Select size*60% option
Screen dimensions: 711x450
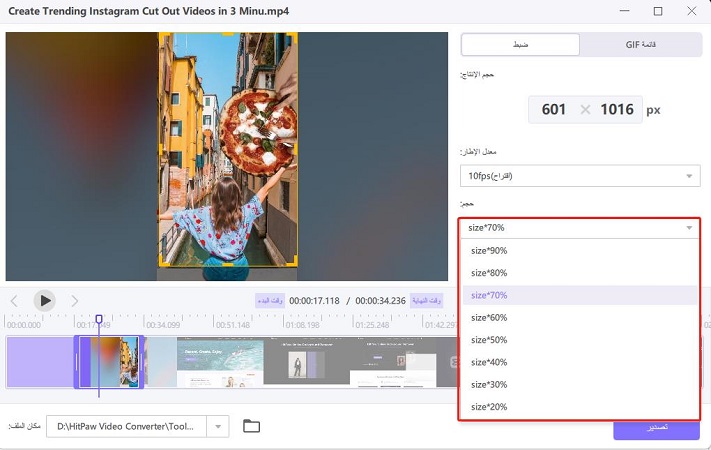[x=580, y=318]
